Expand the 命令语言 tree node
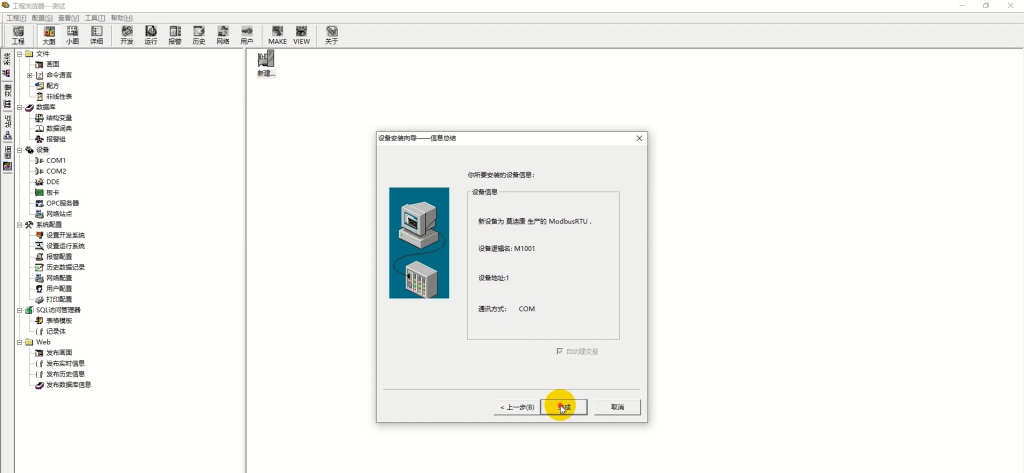 click(30, 75)
